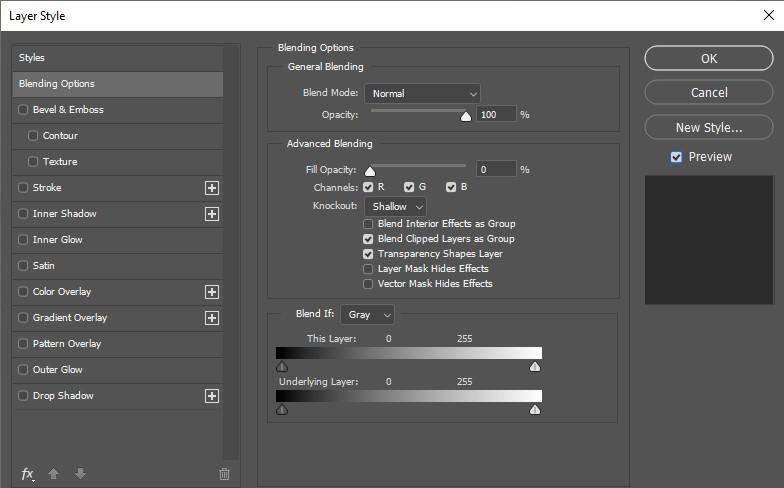This screenshot has height=488, width=784.
Task: Click the delete effect trash icon
Action: [x=224, y=474]
